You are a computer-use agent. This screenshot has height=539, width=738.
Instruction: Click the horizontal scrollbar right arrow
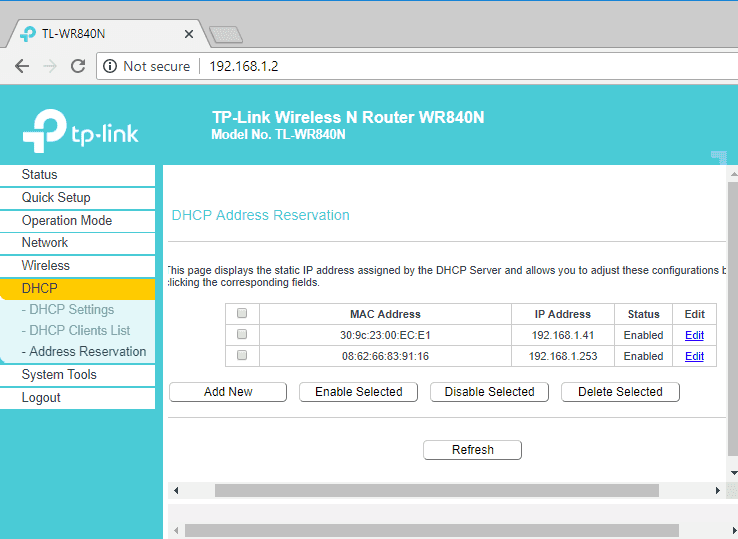(x=717, y=491)
